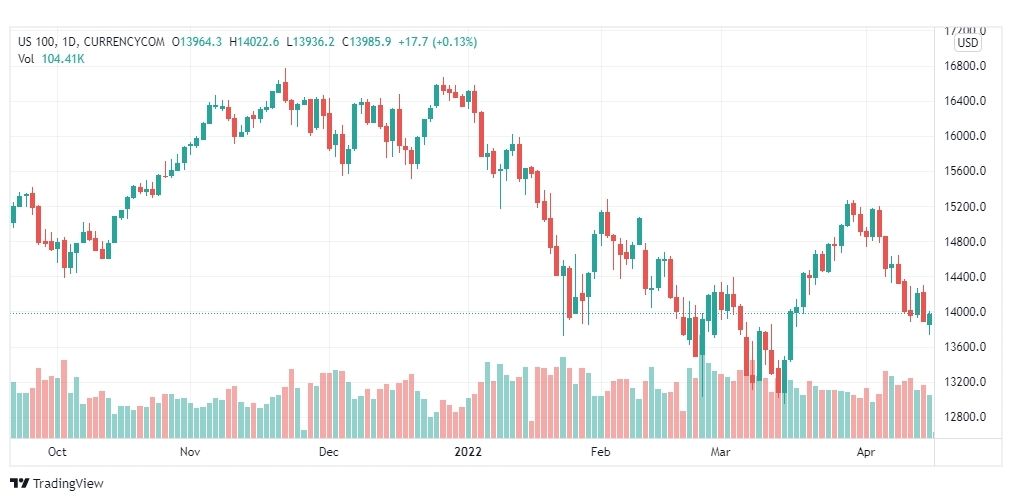Click the Feb label on time axis
This screenshot has height=501, width=1012.
(x=600, y=451)
